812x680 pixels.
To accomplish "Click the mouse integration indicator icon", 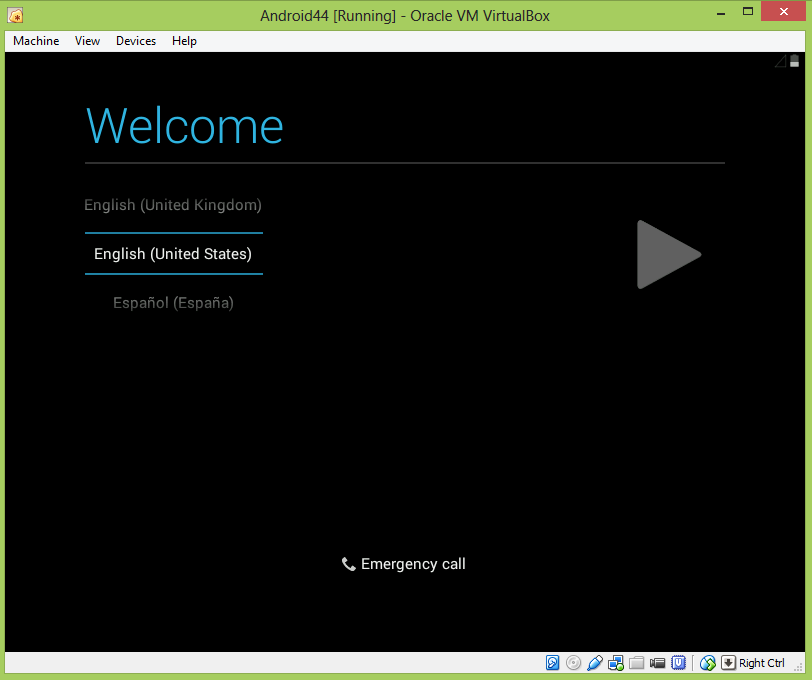I will (707, 663).
